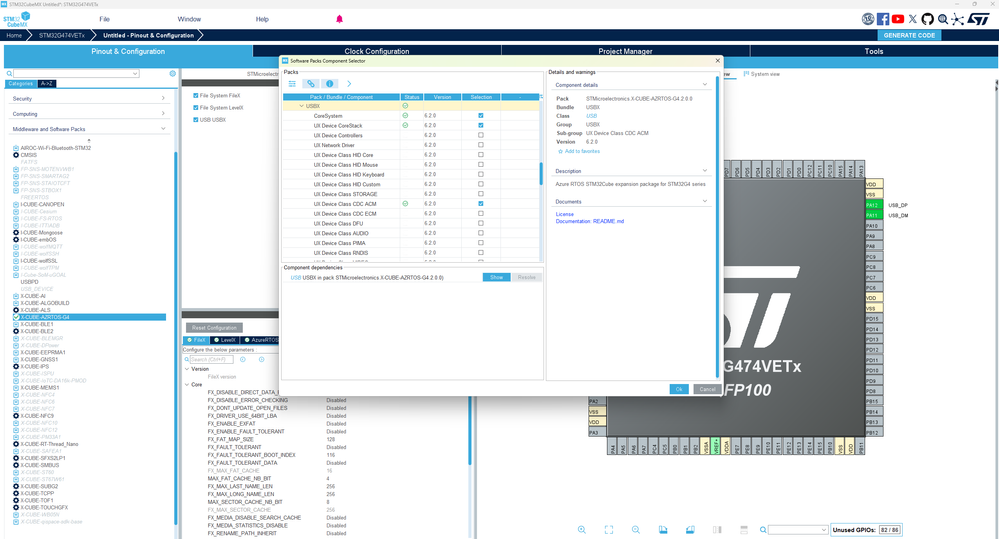This screenshot has width=999, height=539.
Task: Open the License document link
Action: [x=564, y=215]
